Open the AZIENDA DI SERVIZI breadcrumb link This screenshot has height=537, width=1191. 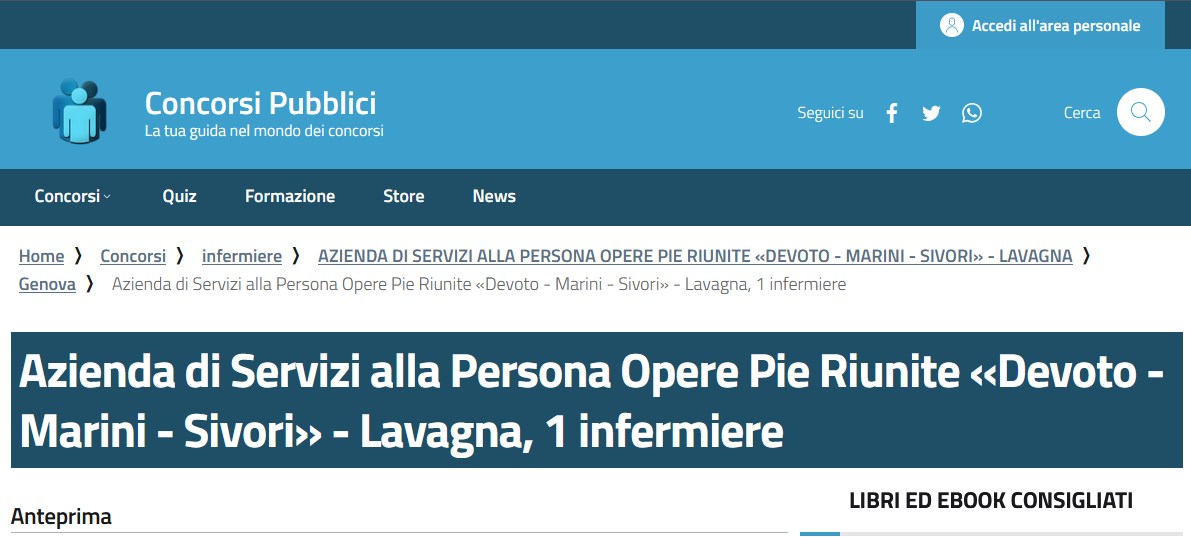click(x=694, y=256)
